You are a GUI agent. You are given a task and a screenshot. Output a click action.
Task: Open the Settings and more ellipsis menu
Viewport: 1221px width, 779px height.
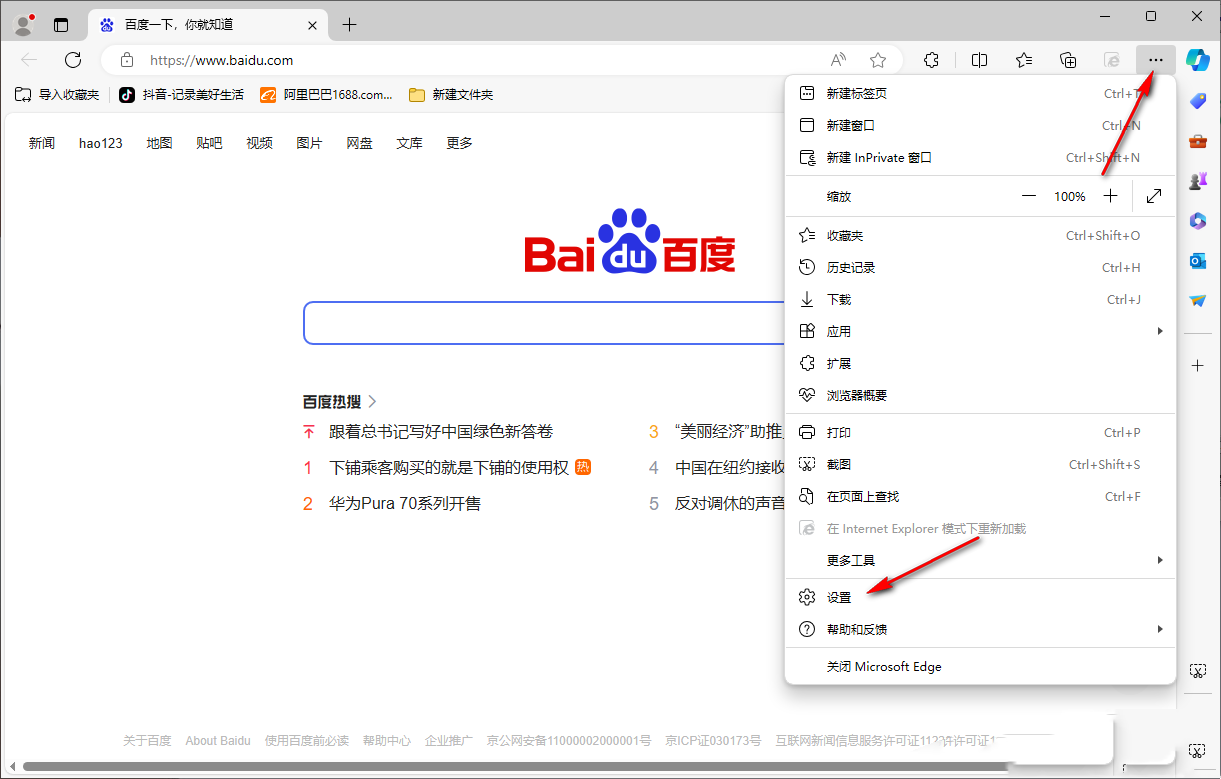click(1156, 60)
